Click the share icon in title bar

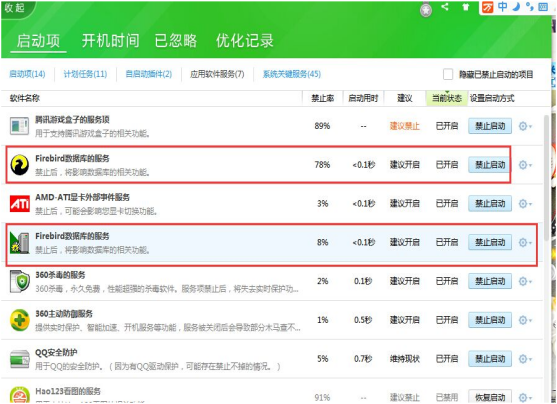pos(445,6)
